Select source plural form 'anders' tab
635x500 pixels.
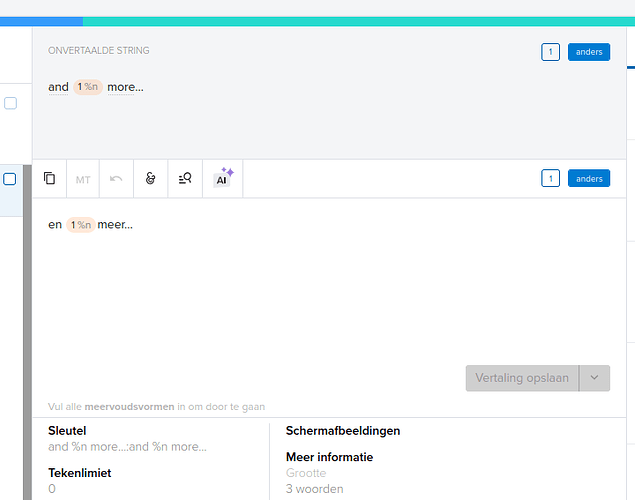pyautogui.click(x=589, y=52)
